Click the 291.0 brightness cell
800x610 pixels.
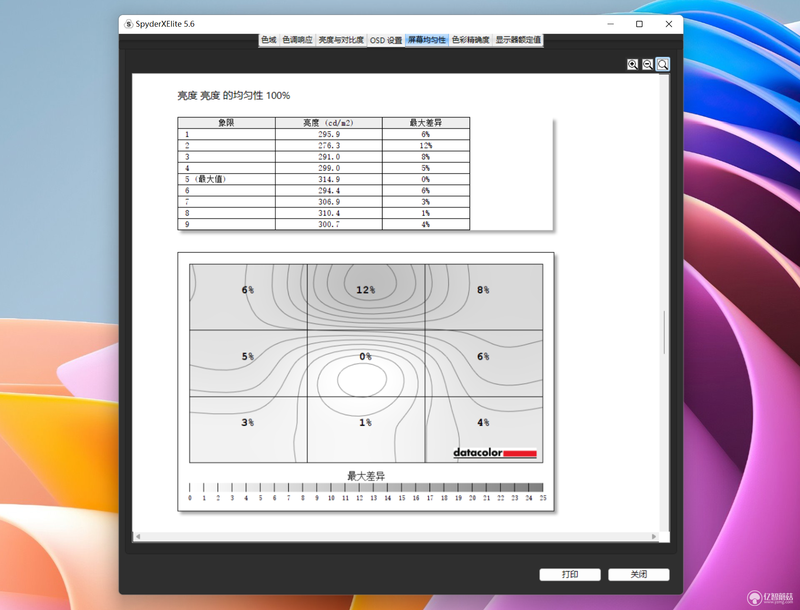(329, 157)
